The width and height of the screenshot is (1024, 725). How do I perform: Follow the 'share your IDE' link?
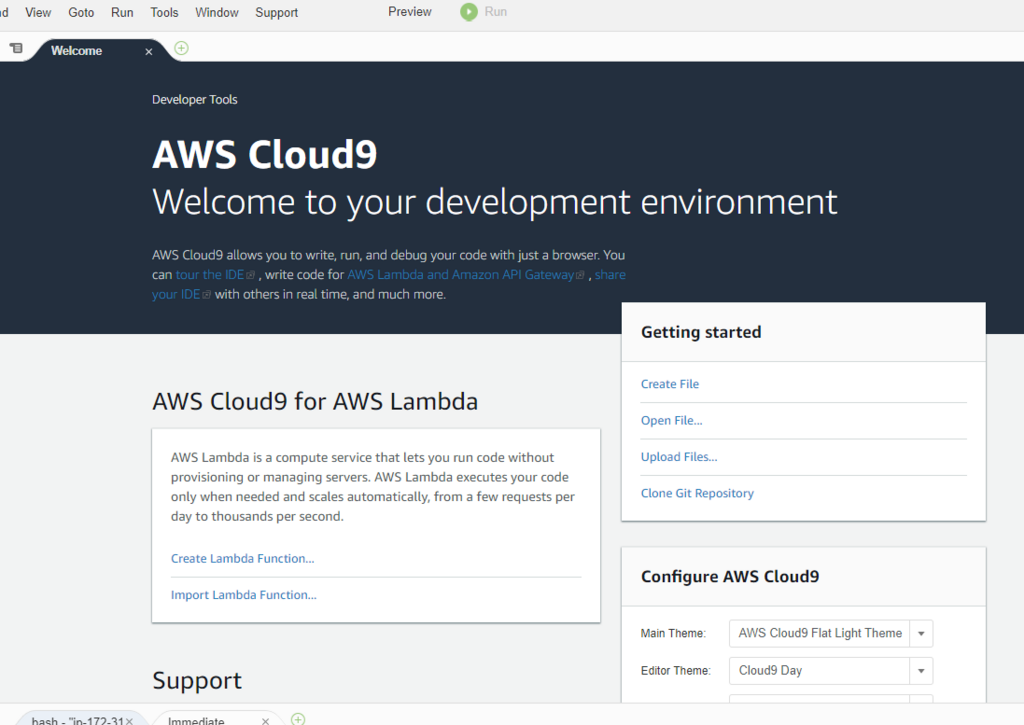610,275
